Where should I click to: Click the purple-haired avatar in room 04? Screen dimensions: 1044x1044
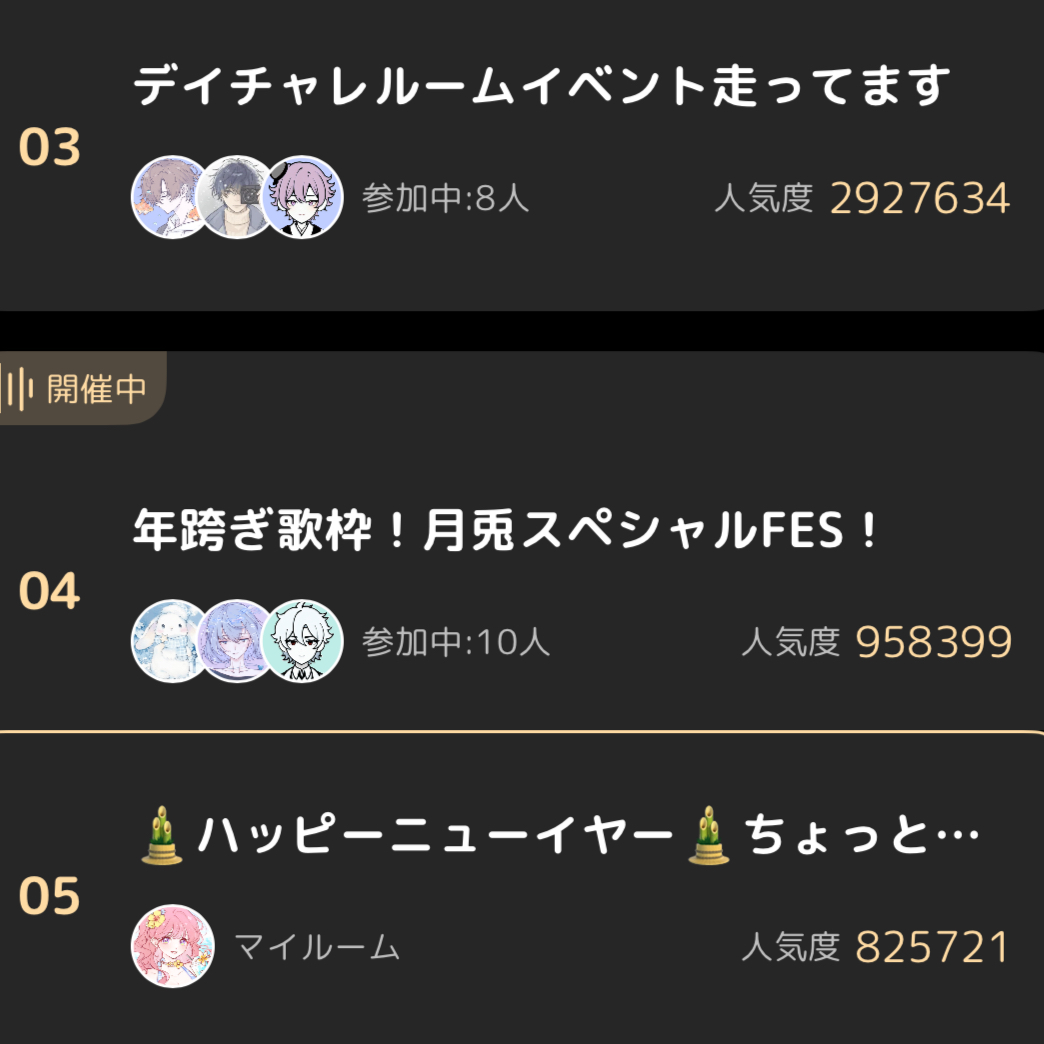tap(236, 641)
